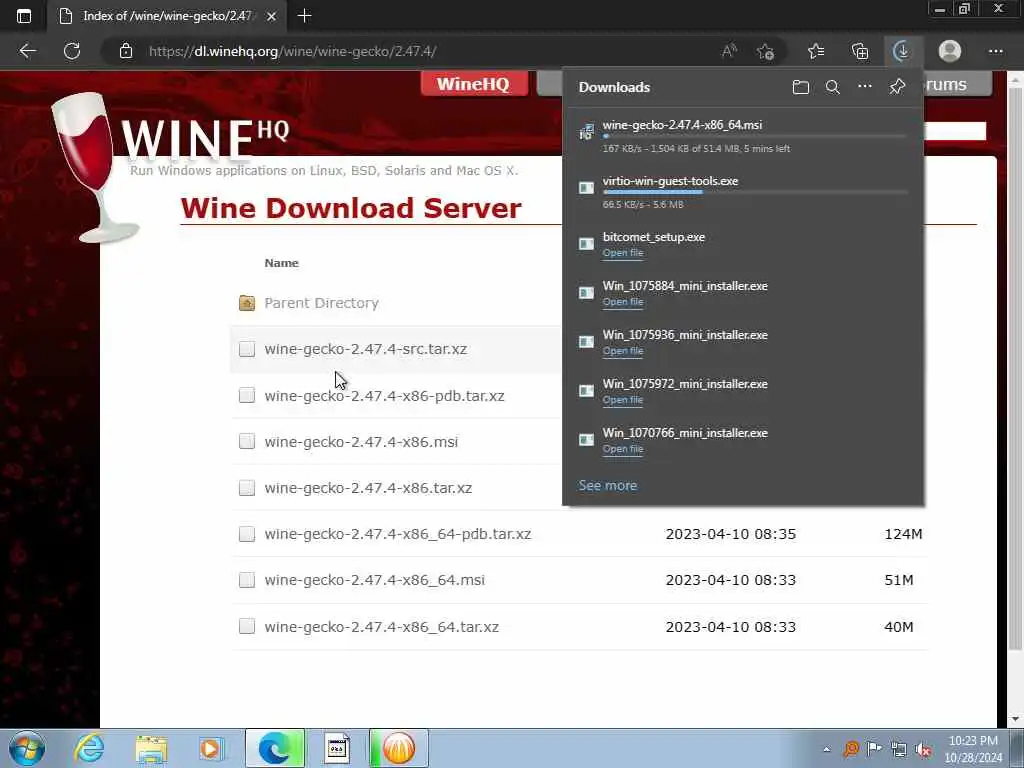Open file for Win_1070766_mini_installer.exe

click(x=623, y=449)
